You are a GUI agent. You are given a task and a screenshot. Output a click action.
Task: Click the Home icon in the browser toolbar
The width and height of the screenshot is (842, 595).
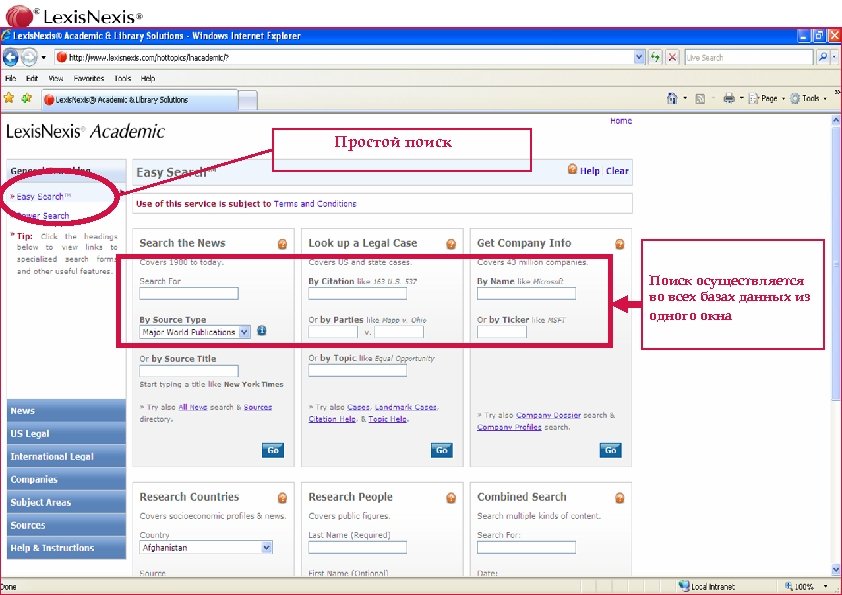point(673,97)
